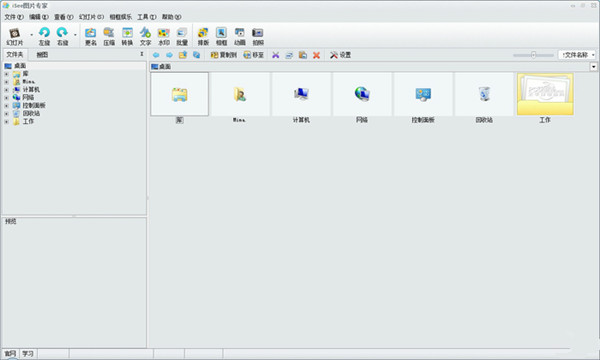
Task: Expand the 计算机 node in folder tree
Action: (x=6, y=90)
